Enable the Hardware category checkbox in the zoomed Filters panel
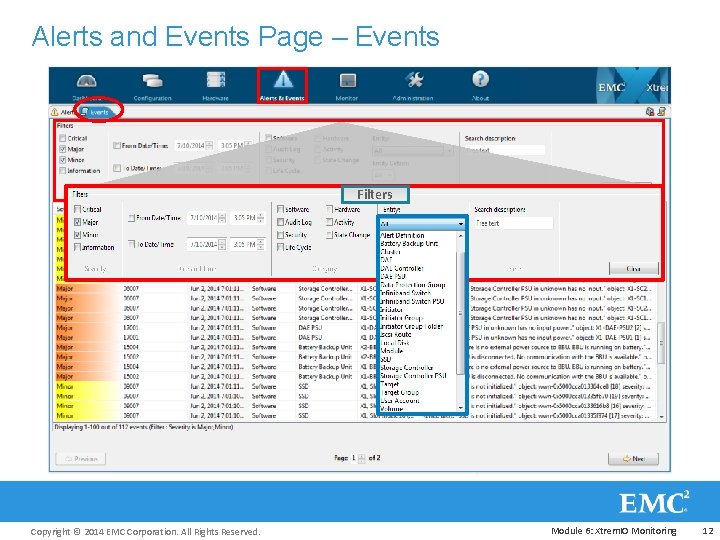This screenshot has height=540, width=720. [329, 209]
